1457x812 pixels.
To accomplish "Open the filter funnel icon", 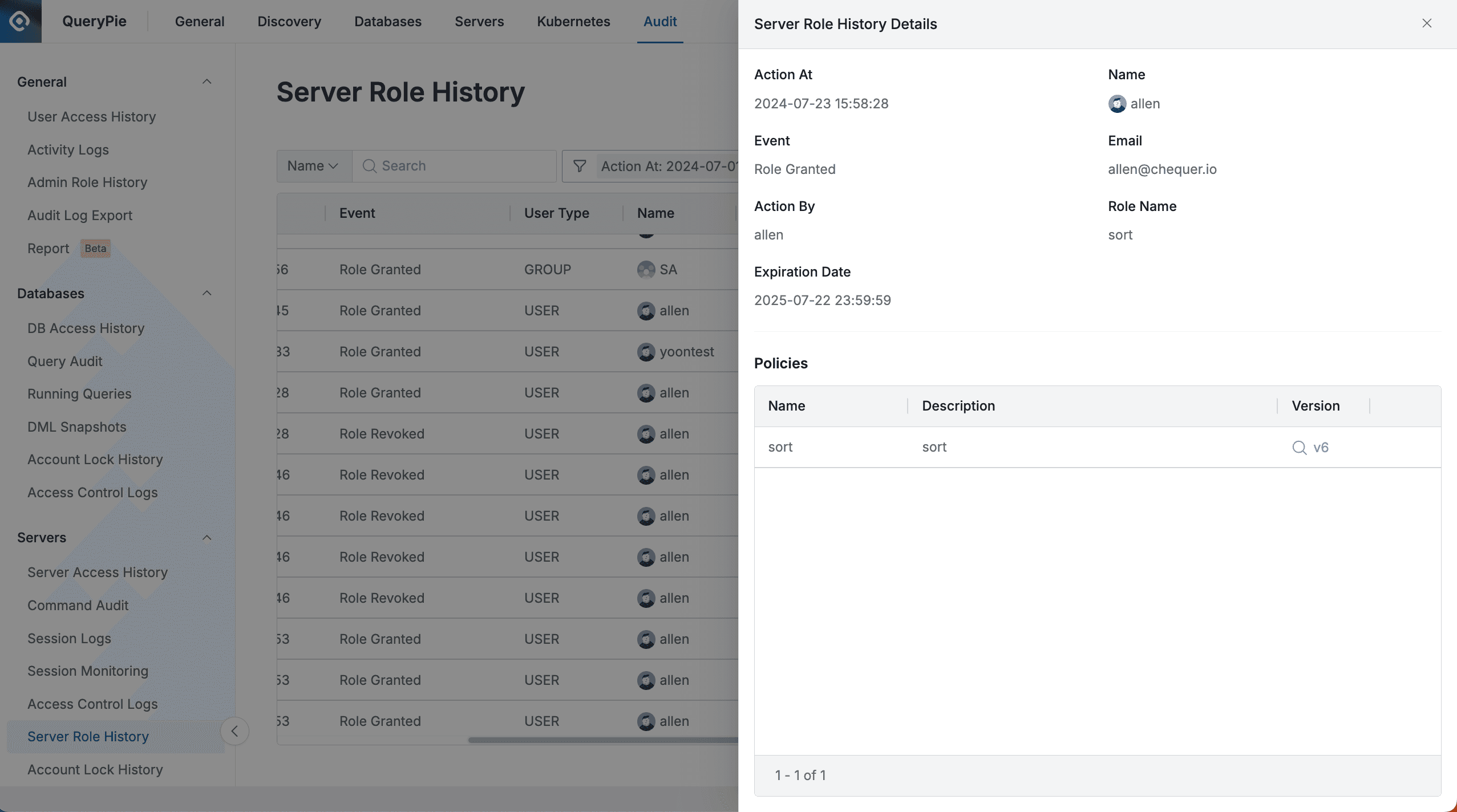I will (x=579, y=166).
